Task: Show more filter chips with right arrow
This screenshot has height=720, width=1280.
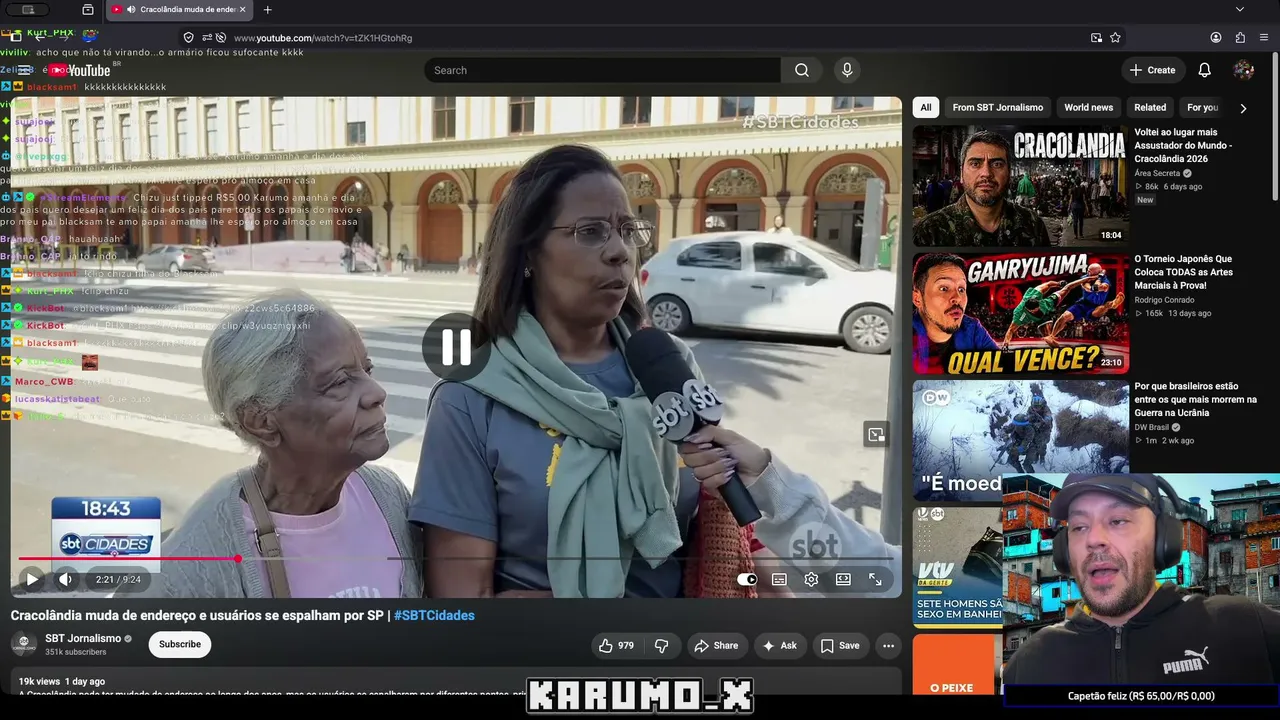Action: [1243, 108]
